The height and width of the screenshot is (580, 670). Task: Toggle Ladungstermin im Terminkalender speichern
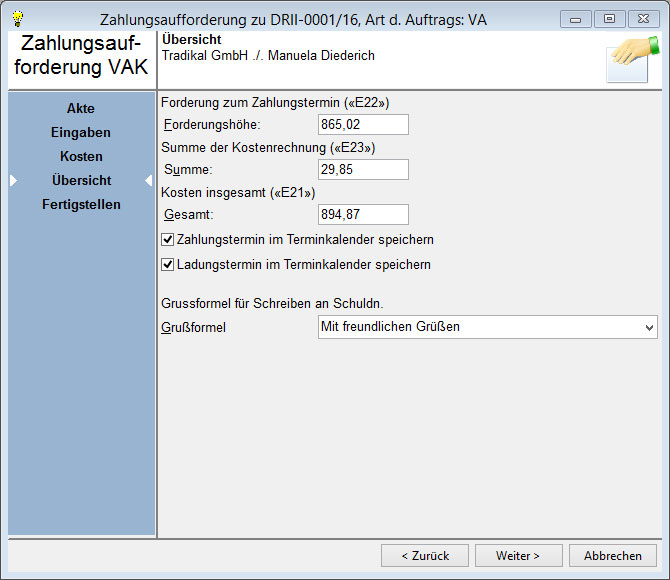(x=168, y=265)
